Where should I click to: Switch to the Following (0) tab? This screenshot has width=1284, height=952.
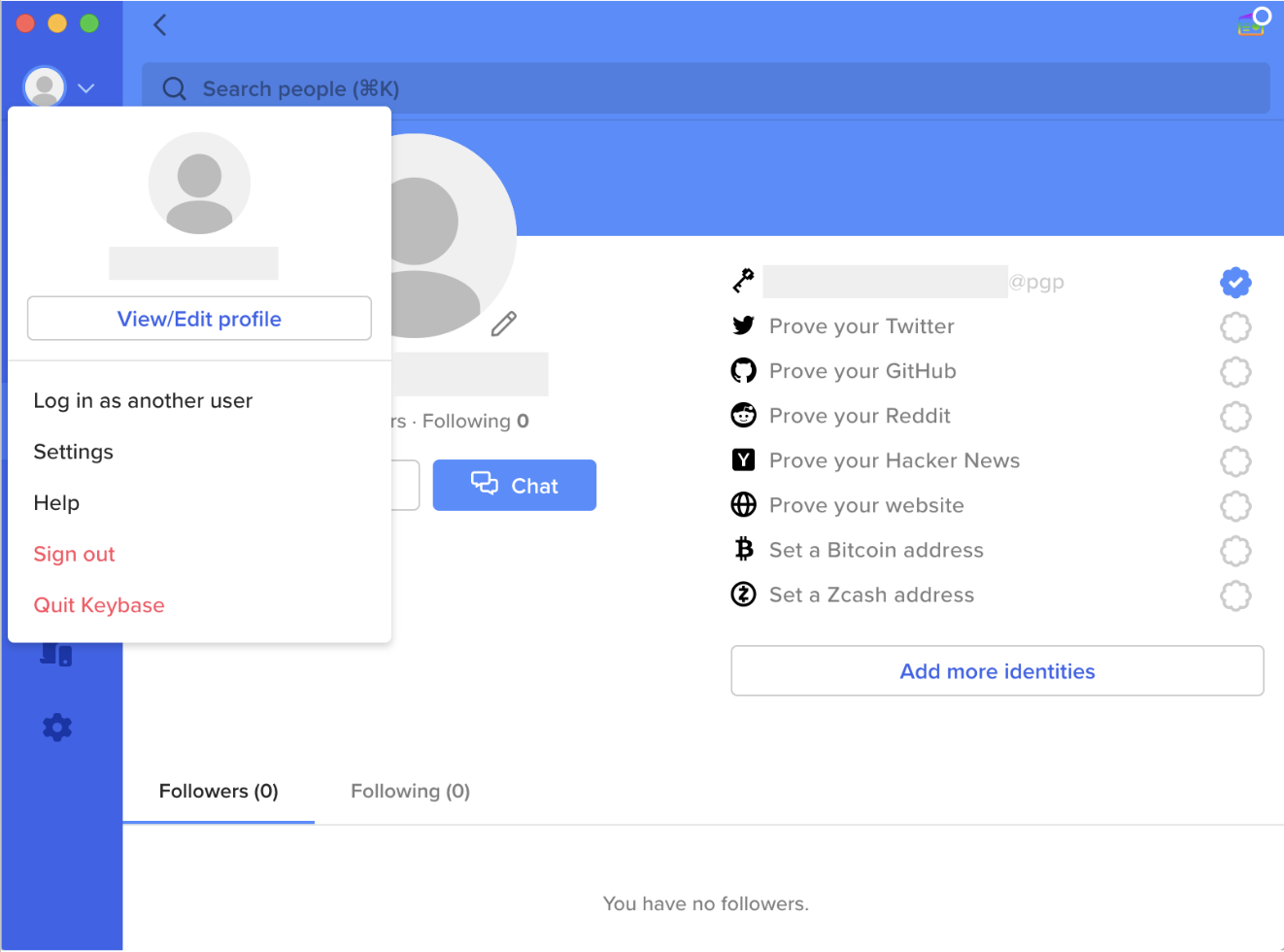pyautogui.click(x=410, y=792)
